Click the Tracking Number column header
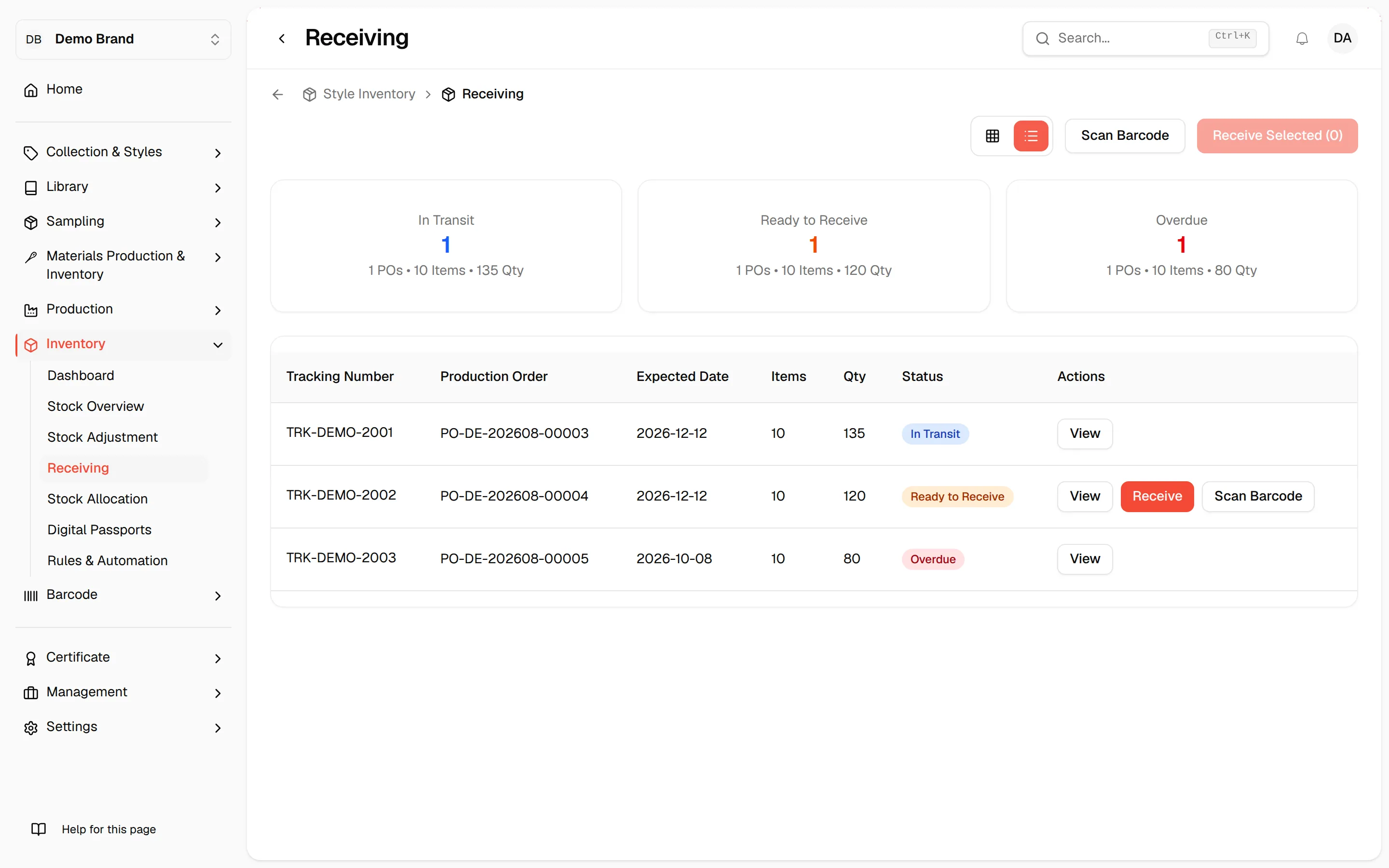Viewport: 1389px width, 868px height. [340, 377]
